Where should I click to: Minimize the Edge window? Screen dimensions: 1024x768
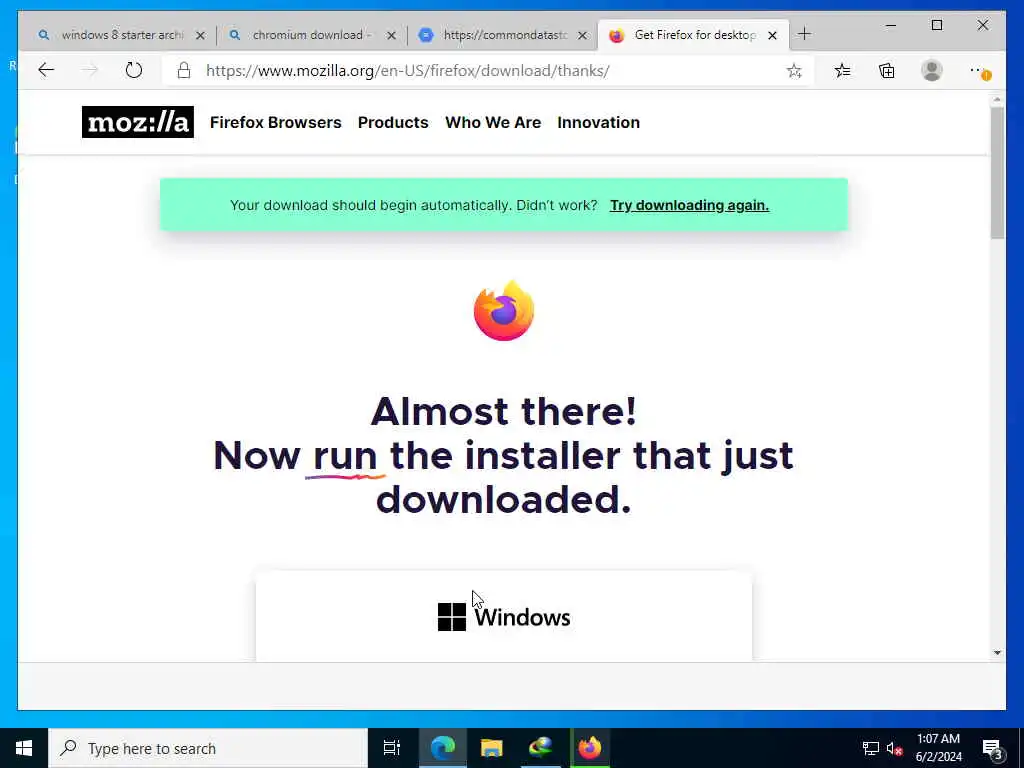[891, 25]
